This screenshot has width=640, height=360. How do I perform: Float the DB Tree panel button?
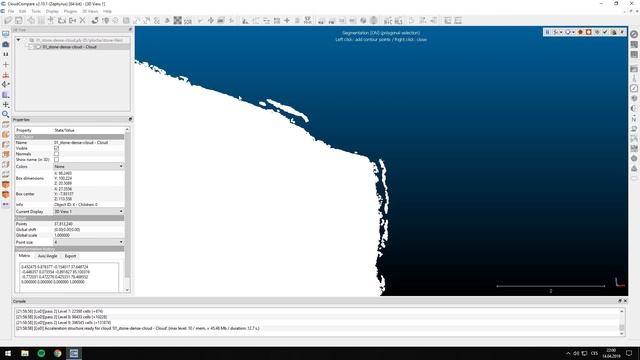point(130,30)
